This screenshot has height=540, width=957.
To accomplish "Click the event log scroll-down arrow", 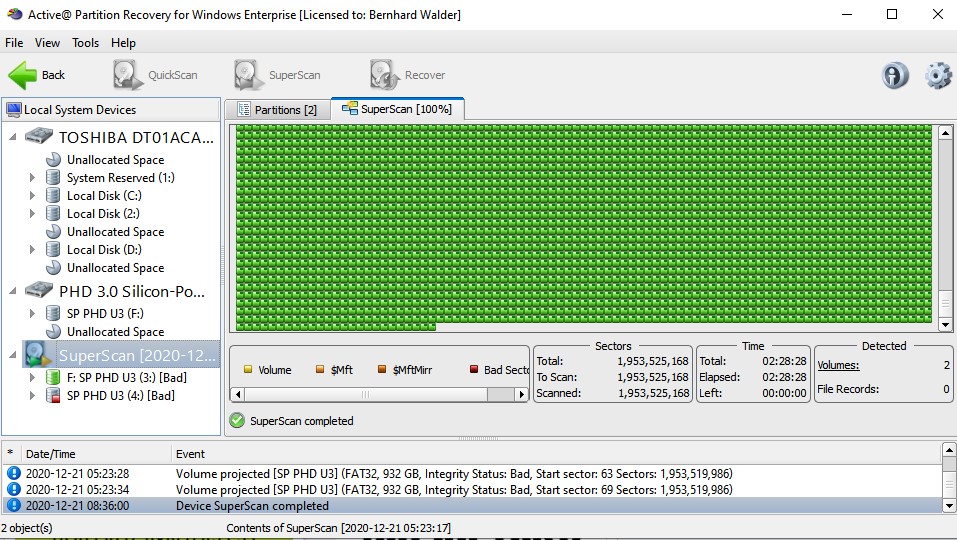I will click(949, 505).
